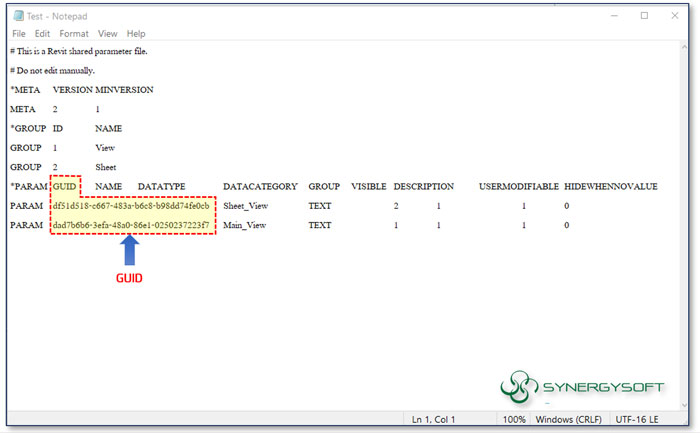Click the DESCRIPTION column header

[424, 186]
